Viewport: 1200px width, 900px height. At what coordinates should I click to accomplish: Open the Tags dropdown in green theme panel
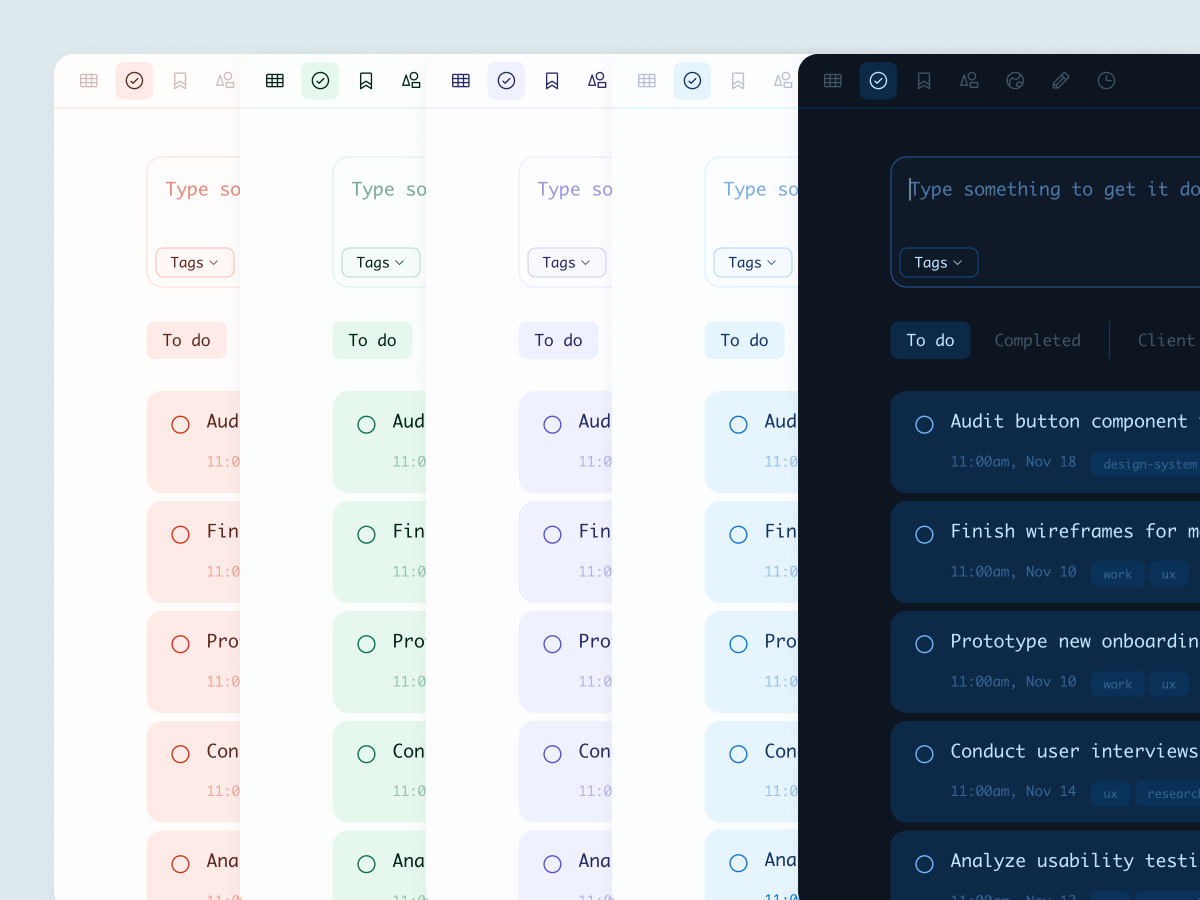pos(380,263)
